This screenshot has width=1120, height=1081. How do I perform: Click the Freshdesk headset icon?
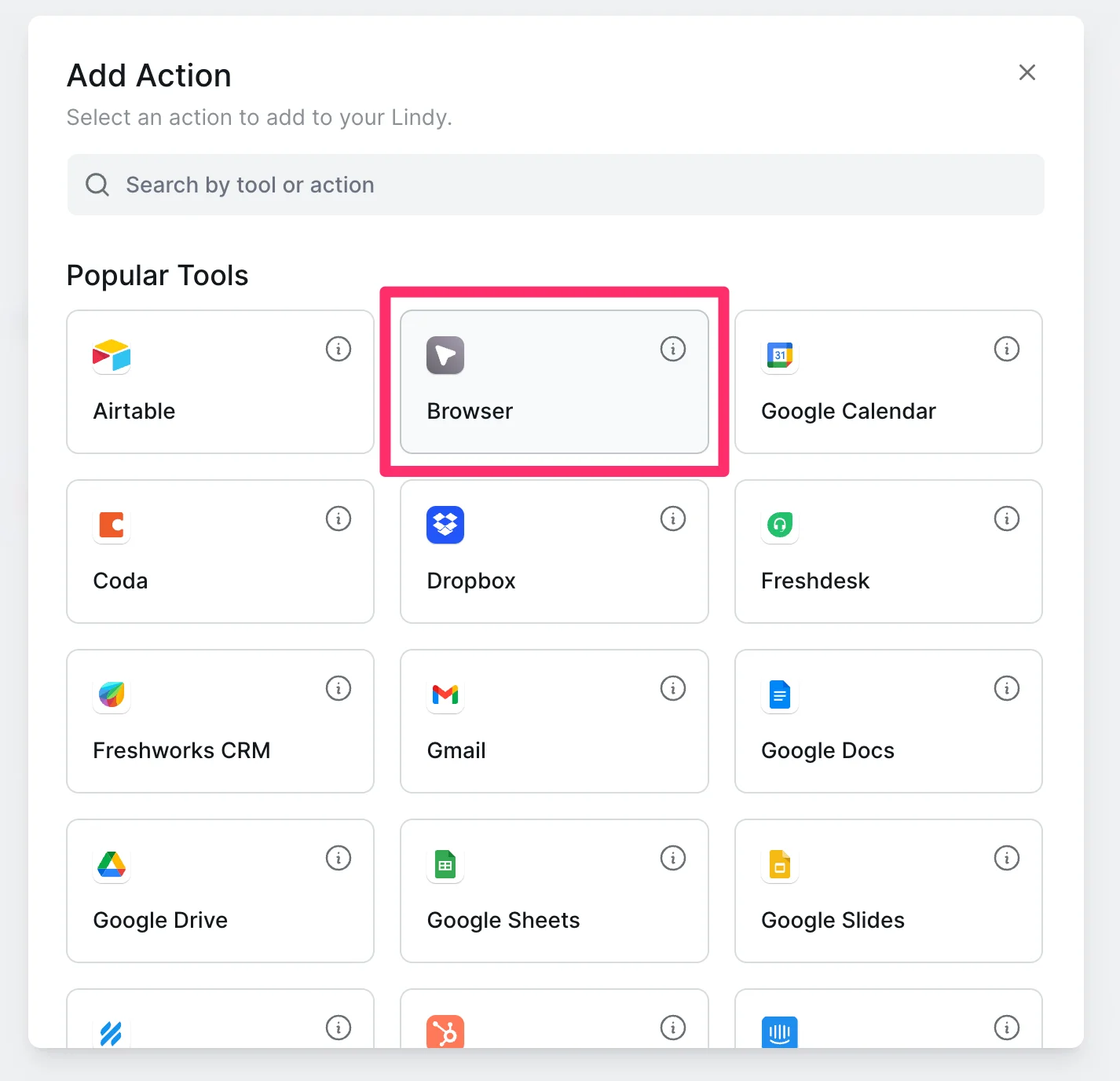tap(780, 525)
